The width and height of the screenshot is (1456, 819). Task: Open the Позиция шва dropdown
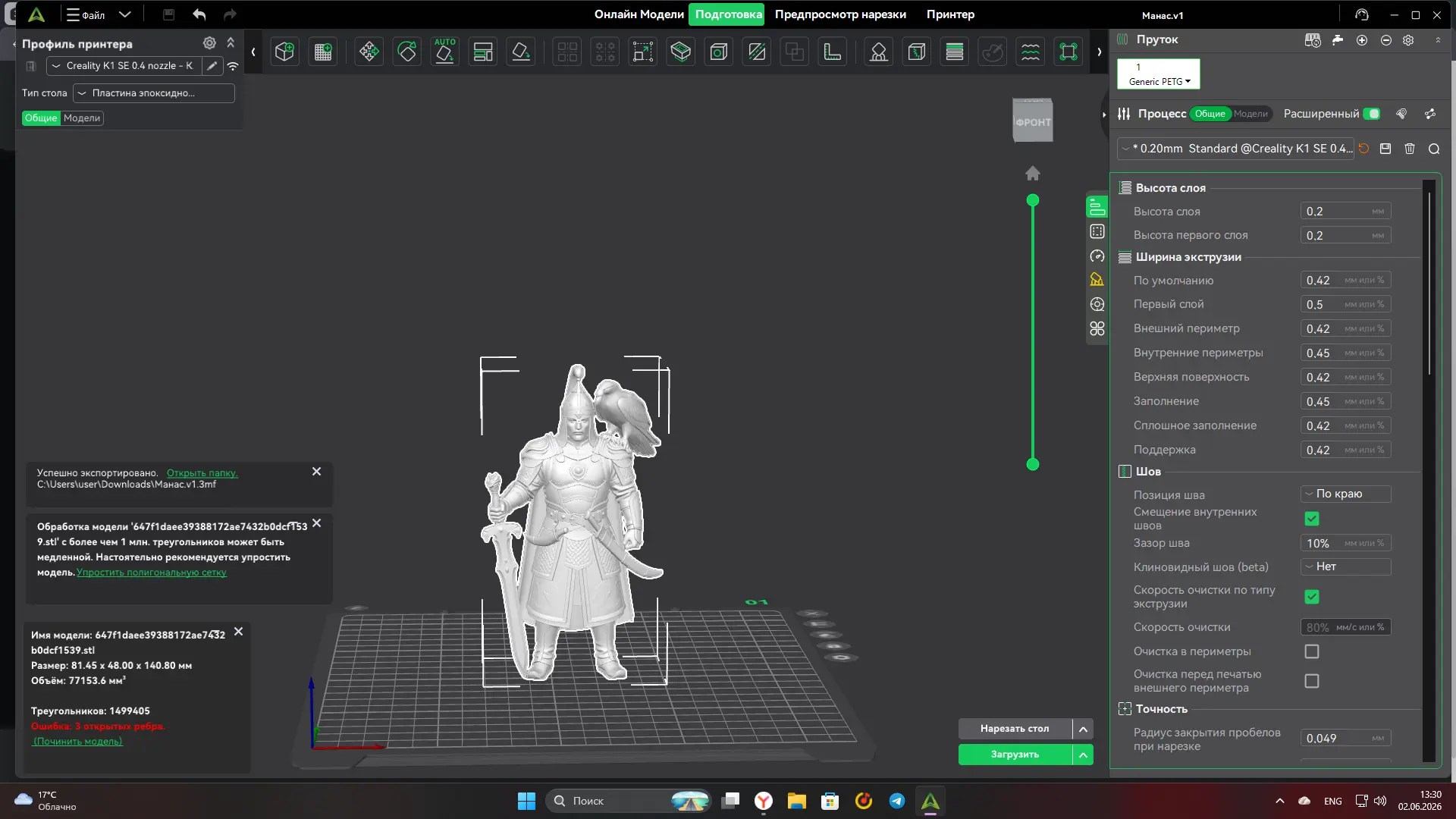1346,494
